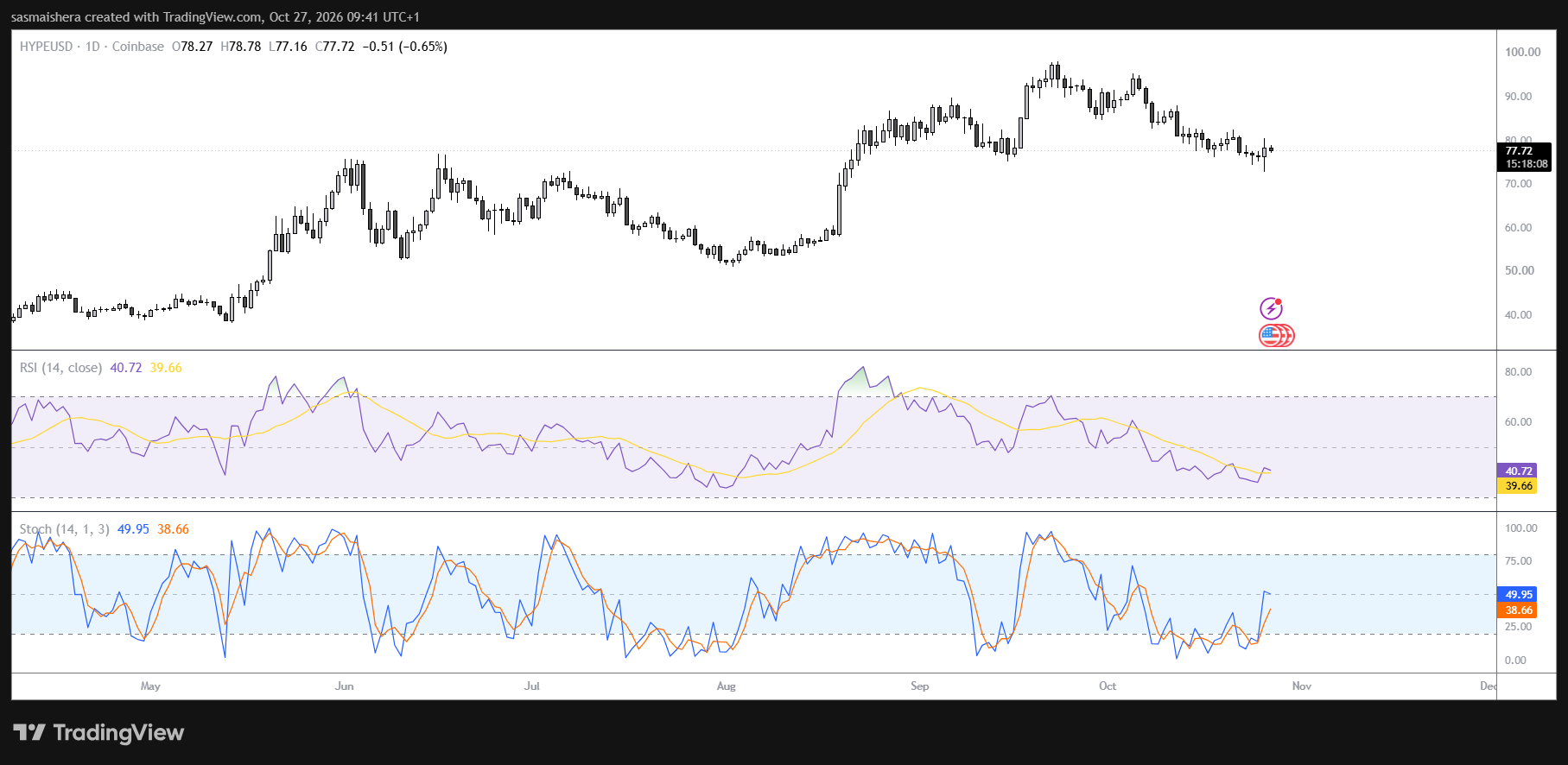This screenshot has width=1568, height=765.
Task: Click the Nov label on the time axis
Action: tap(1301, 686)
